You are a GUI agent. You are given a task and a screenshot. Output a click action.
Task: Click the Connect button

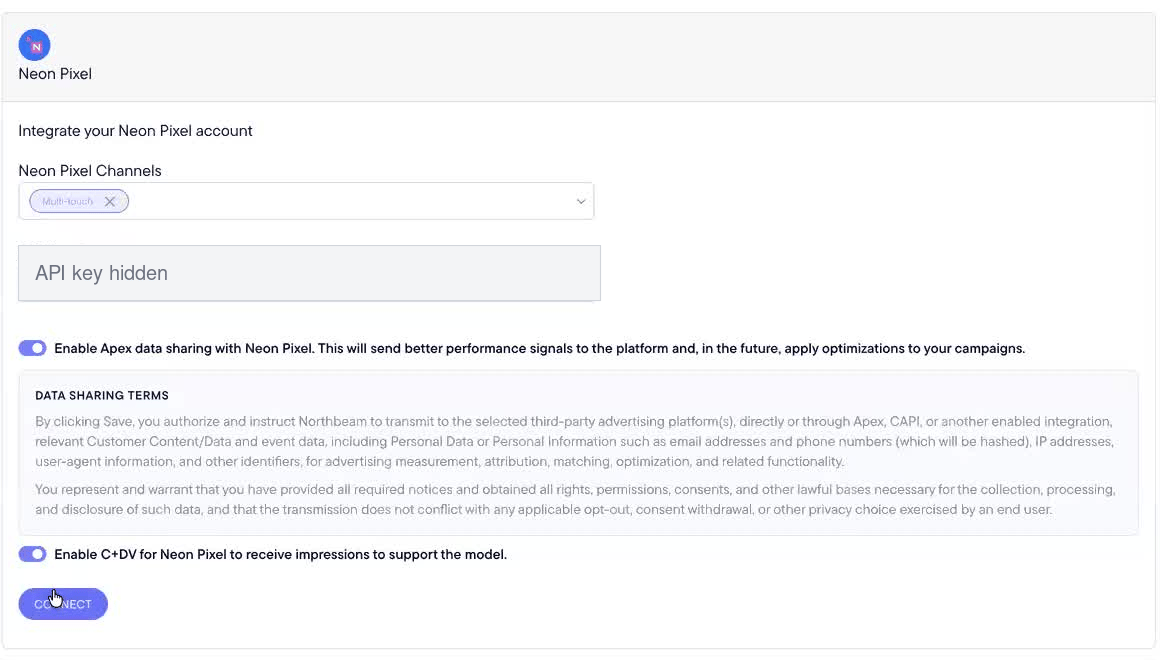click(x=63, y=604)
